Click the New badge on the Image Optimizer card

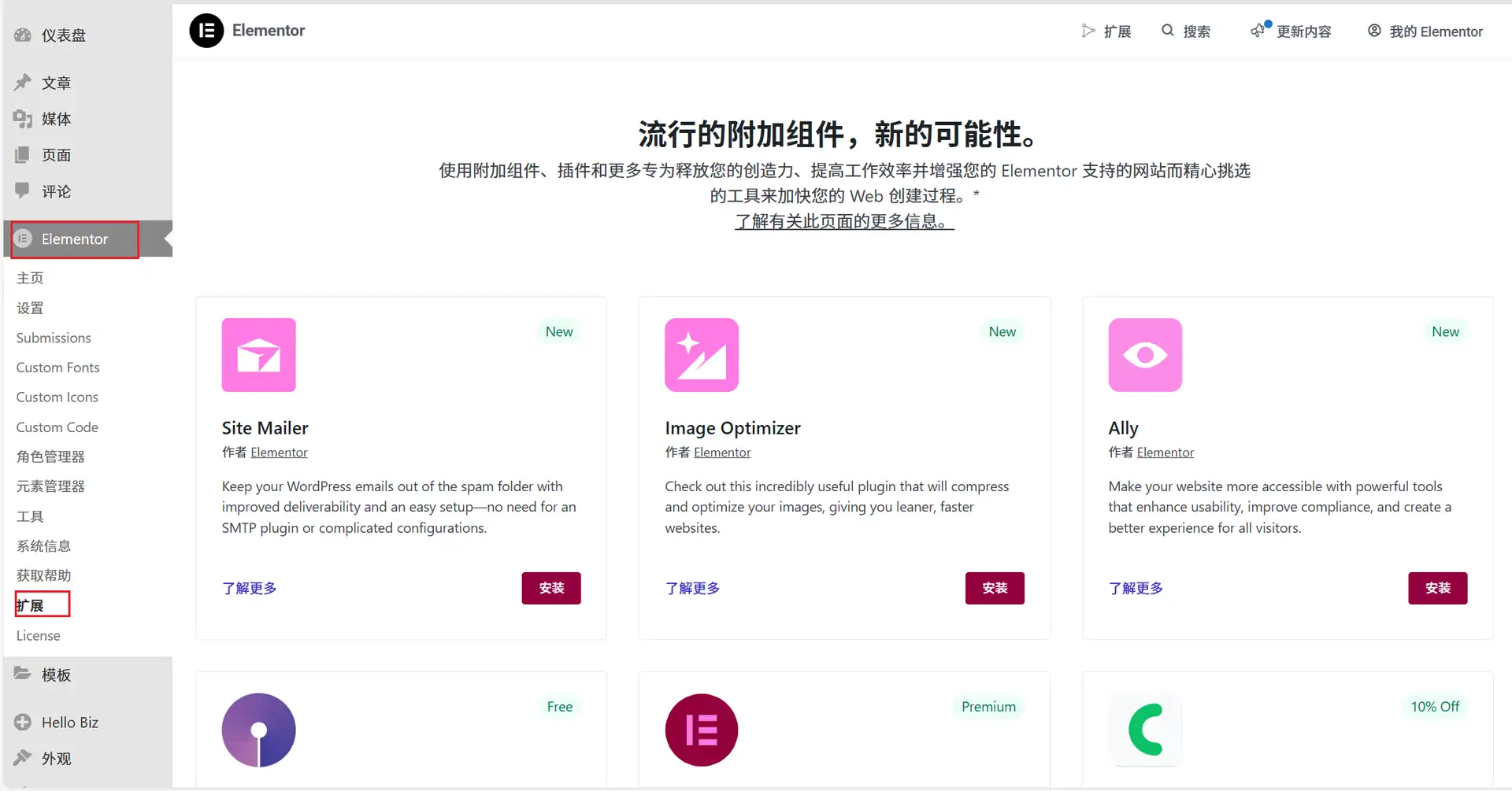pyautogui.click(x=1002, y=332)
